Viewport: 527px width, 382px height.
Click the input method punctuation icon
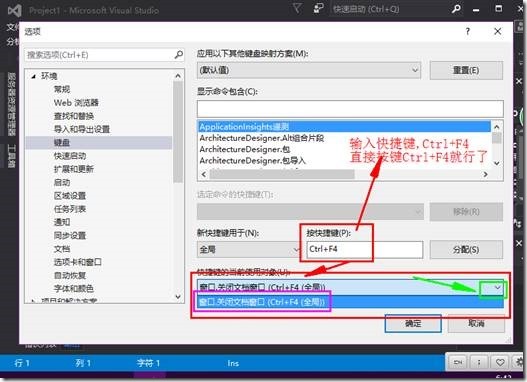(479, 362)
